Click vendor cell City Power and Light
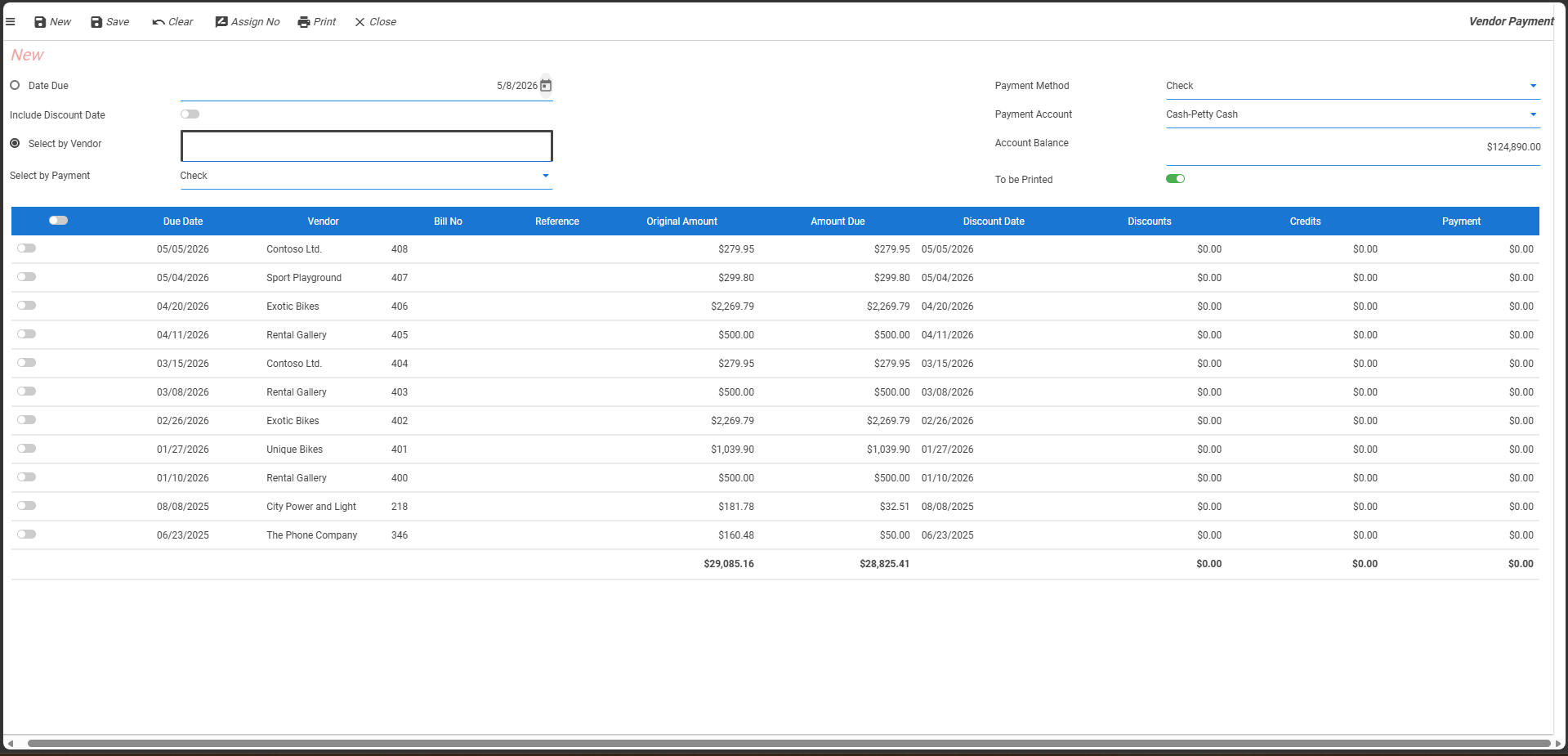 coord(311,507)
